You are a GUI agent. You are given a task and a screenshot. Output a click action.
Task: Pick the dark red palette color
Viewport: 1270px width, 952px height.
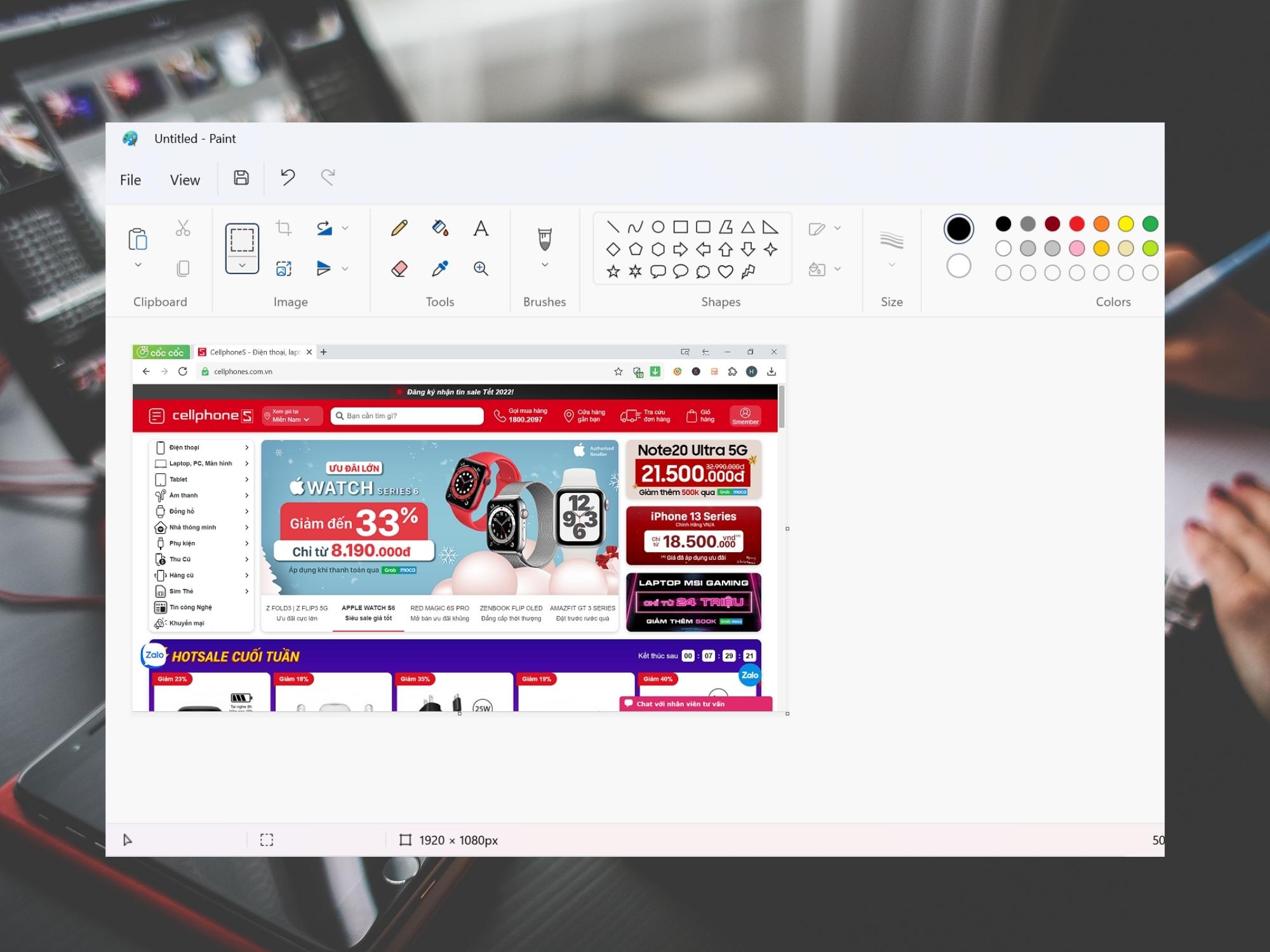[1052, 223]
